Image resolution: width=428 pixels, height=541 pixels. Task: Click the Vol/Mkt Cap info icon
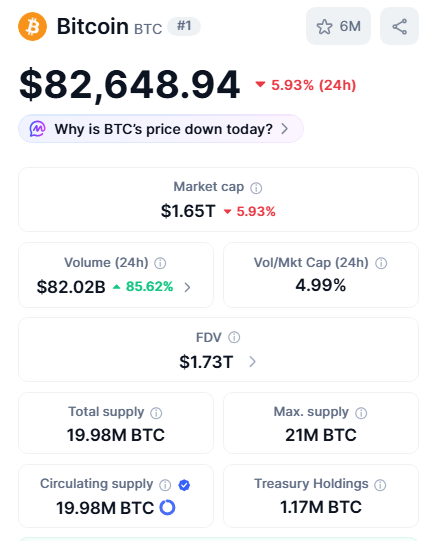tap(381, 263)
